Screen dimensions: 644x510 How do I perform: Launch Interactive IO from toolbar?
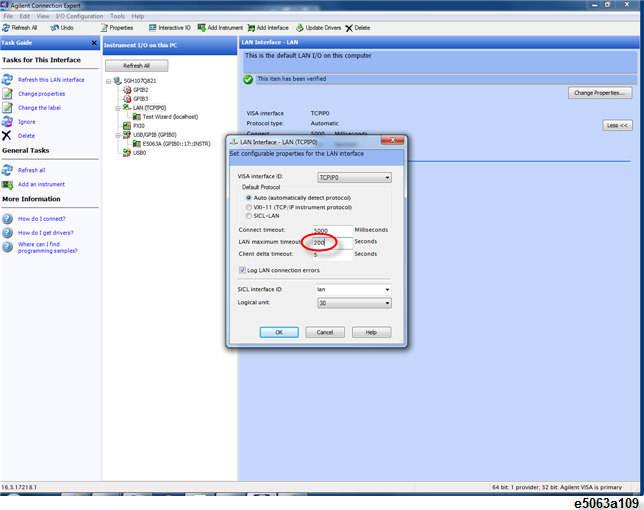point(170,28)
